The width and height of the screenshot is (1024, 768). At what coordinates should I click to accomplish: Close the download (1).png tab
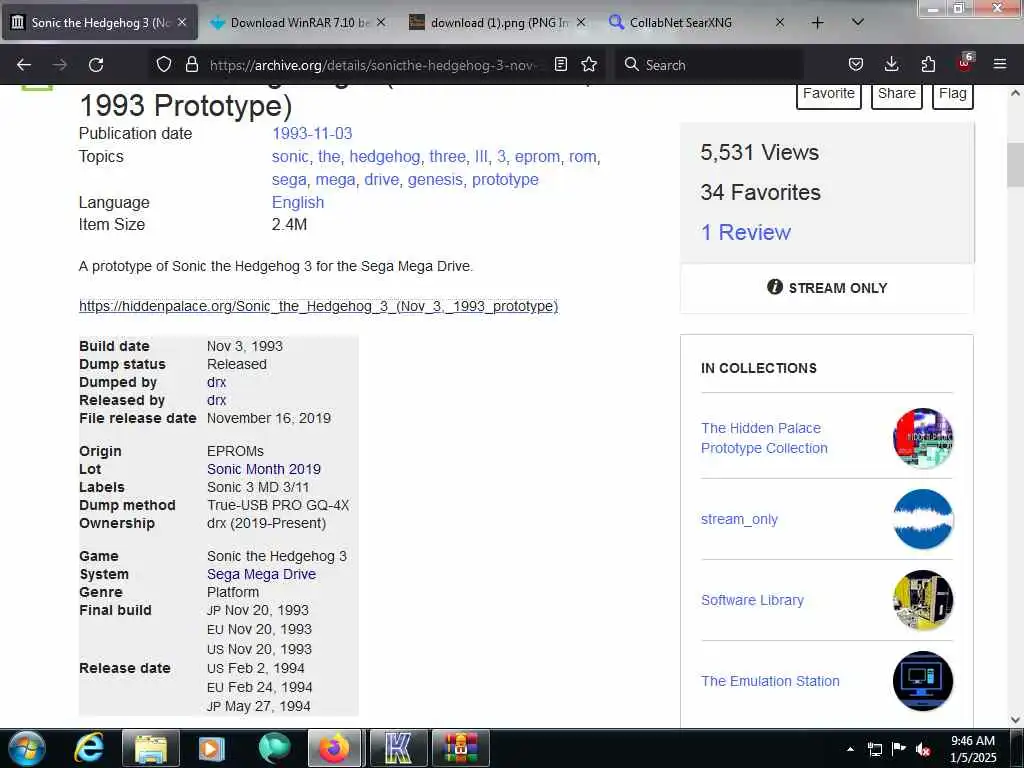[581, 22]
